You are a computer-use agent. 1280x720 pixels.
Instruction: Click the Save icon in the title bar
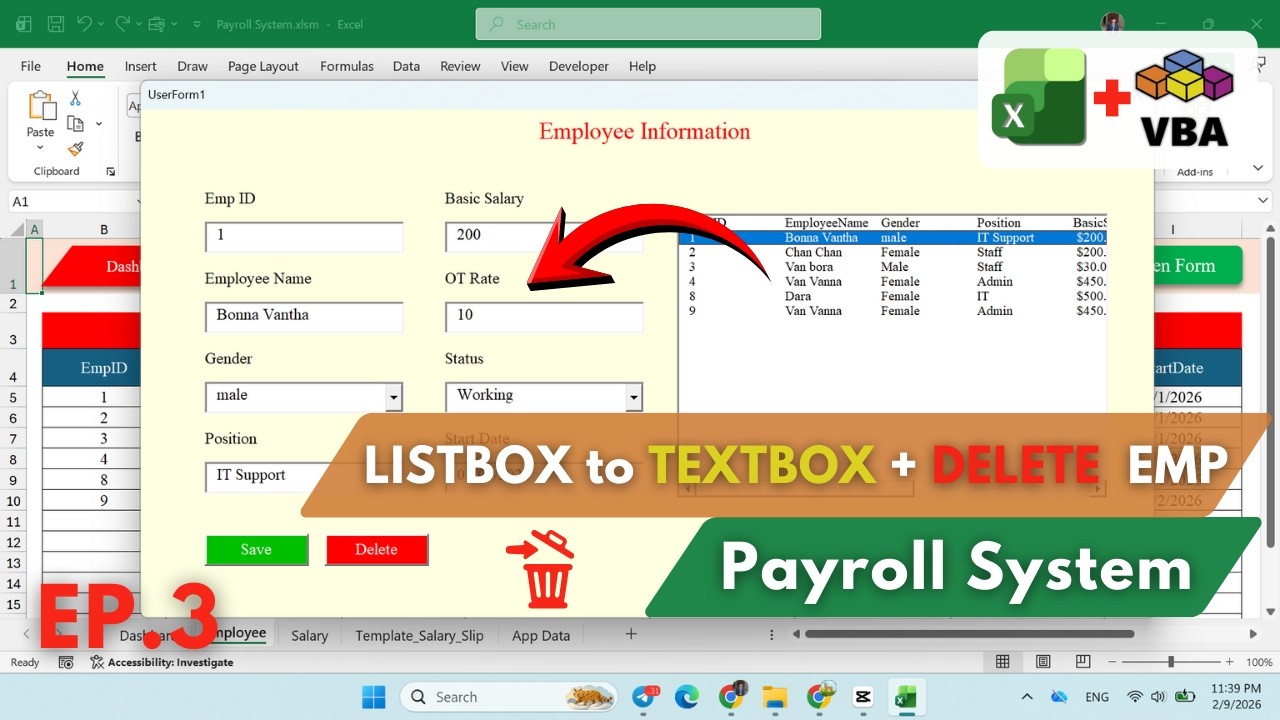point(56,24)
